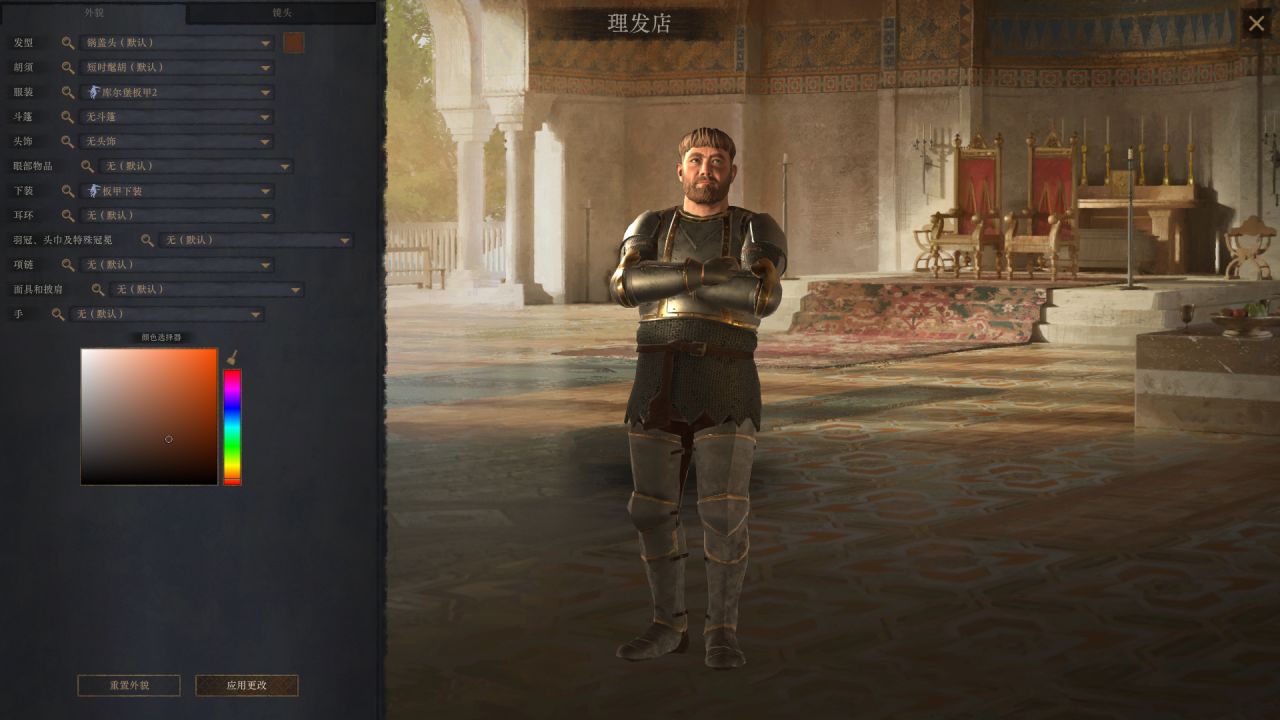Click the magnifier for 眼部物品
Image resolution: width=1280 pixels, height=720 pixels.
[x=88, y=166]
